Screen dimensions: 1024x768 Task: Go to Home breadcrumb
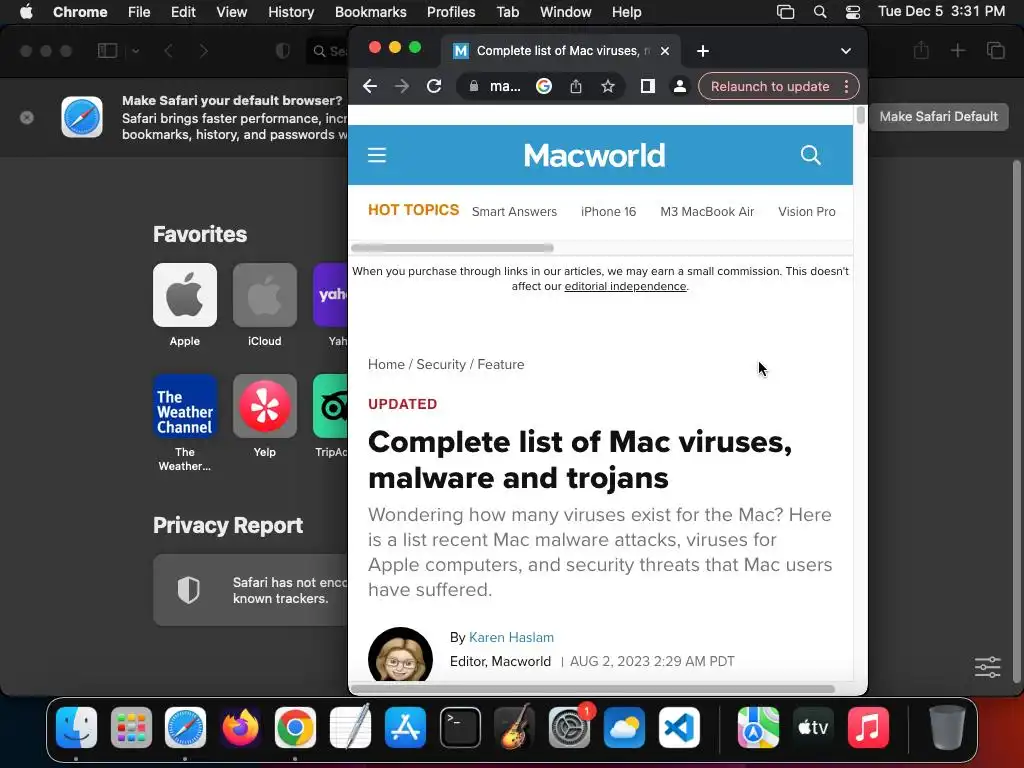[x=386, y=364]
